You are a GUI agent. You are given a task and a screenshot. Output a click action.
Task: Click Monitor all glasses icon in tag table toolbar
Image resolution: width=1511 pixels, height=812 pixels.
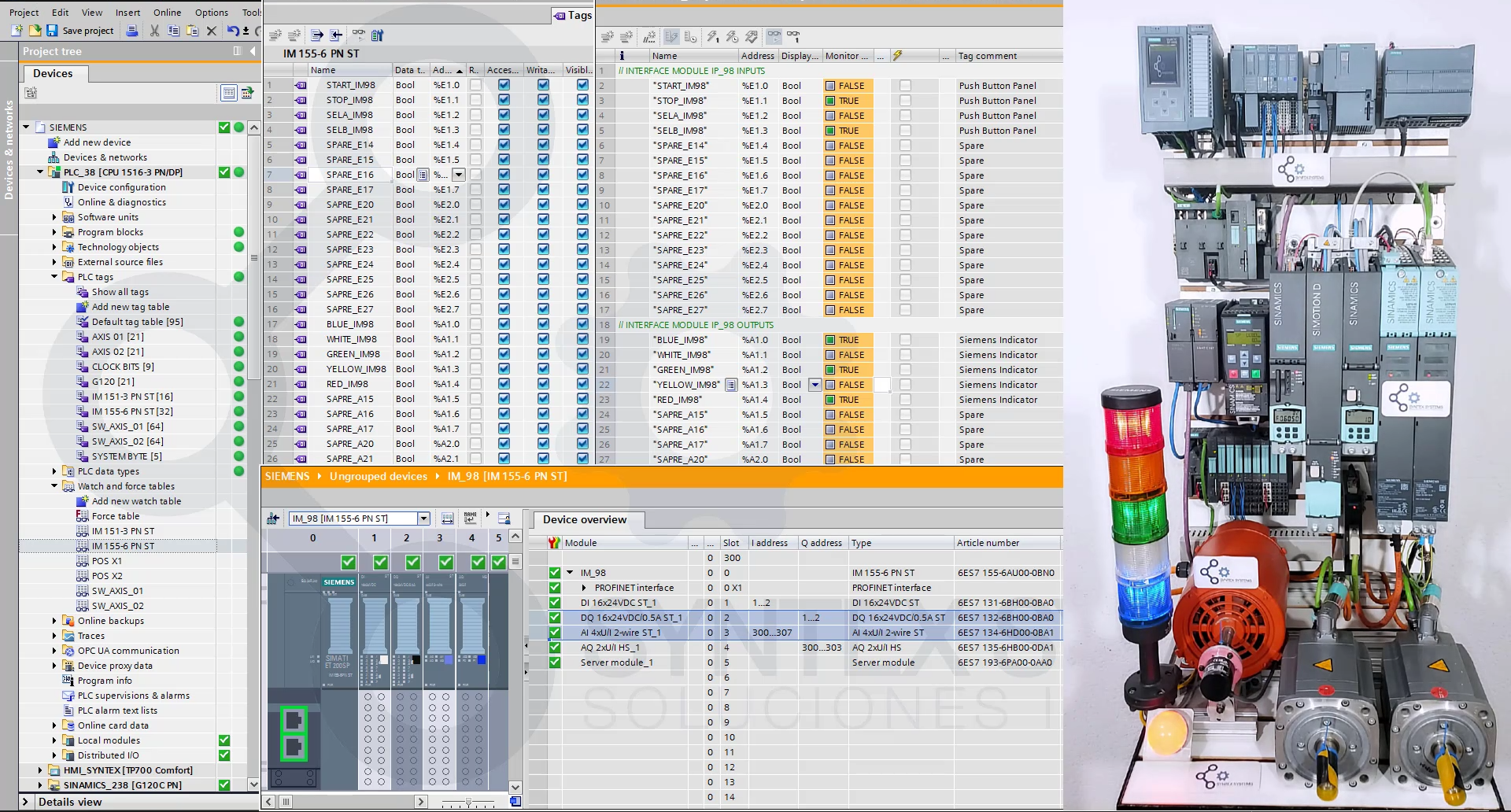tap(358, 35)
